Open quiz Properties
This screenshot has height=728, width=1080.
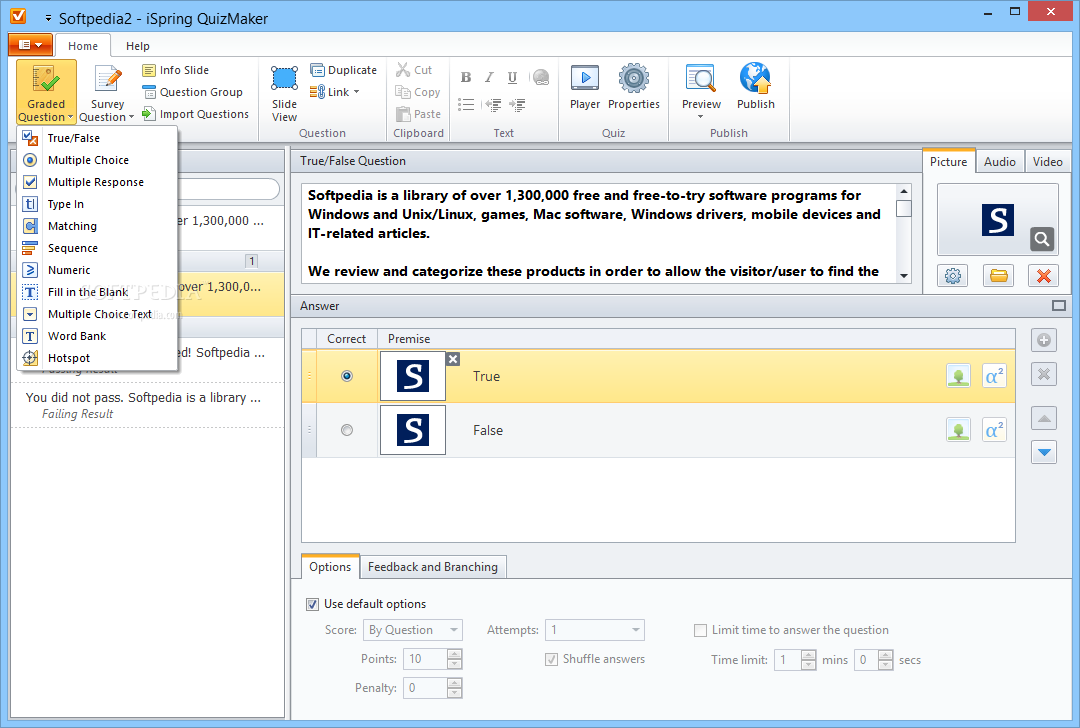point(634,86)
